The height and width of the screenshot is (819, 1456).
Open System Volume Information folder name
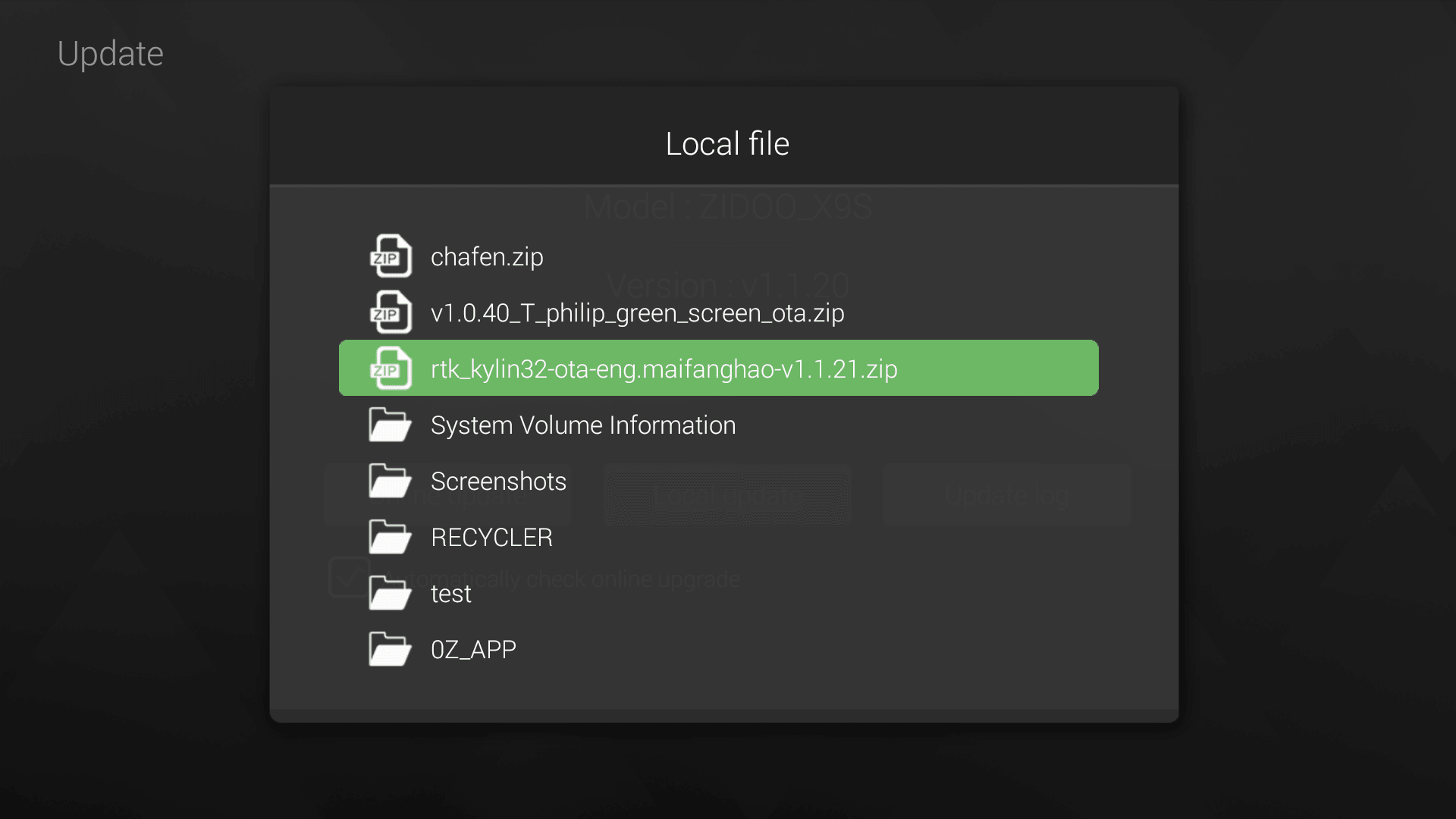point(583,425)
